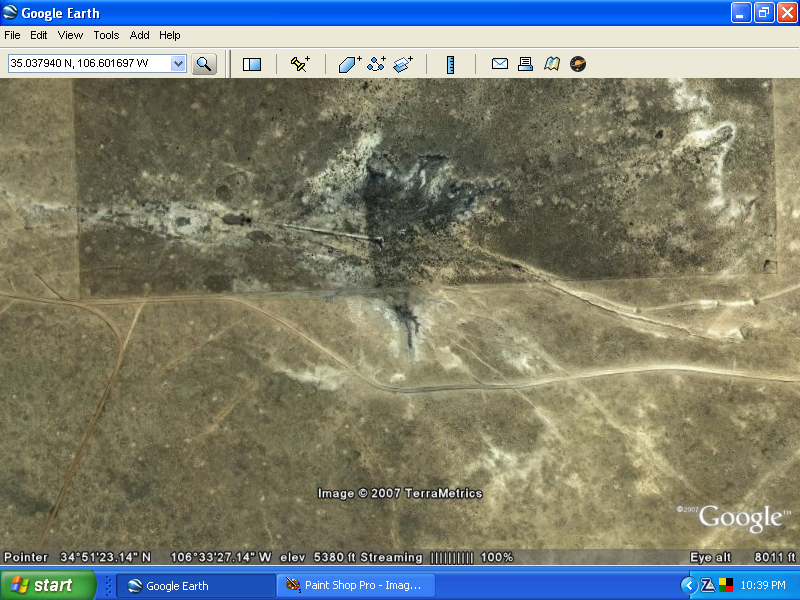Click the Windows start button
Viewport: 800px width, 600px height.
[x=48, y=585]
